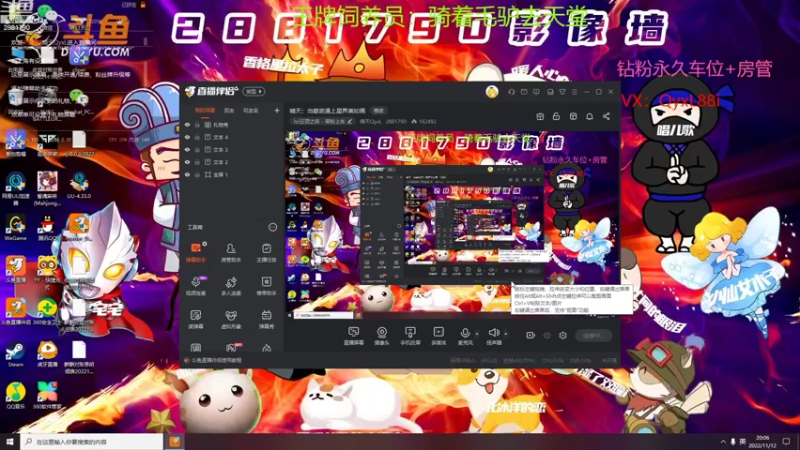This screenshot has width=800, height=450.
Task: Add a new scene with the plus icon
Action: [277, 110]
